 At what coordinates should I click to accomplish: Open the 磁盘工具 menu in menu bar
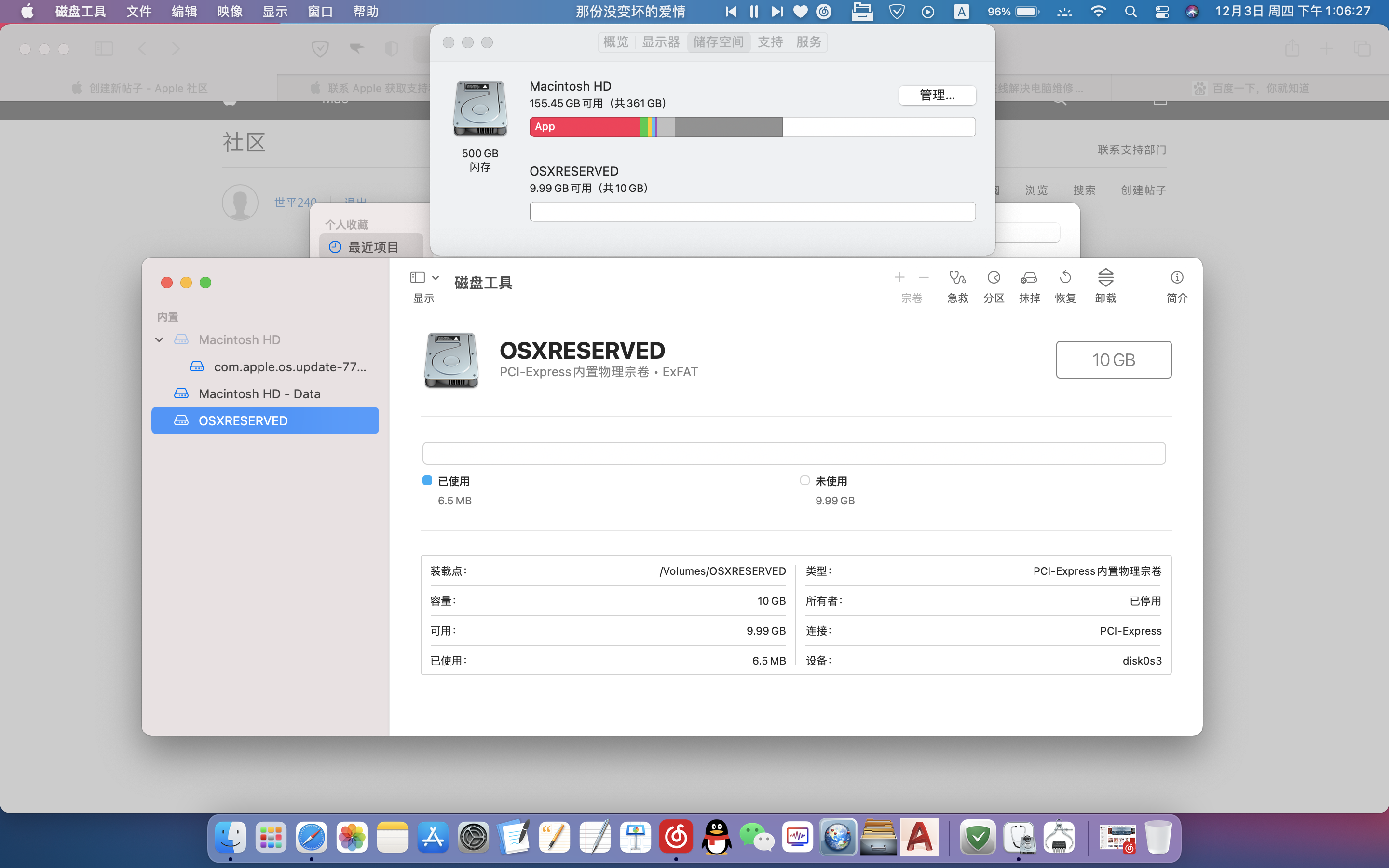81,12
